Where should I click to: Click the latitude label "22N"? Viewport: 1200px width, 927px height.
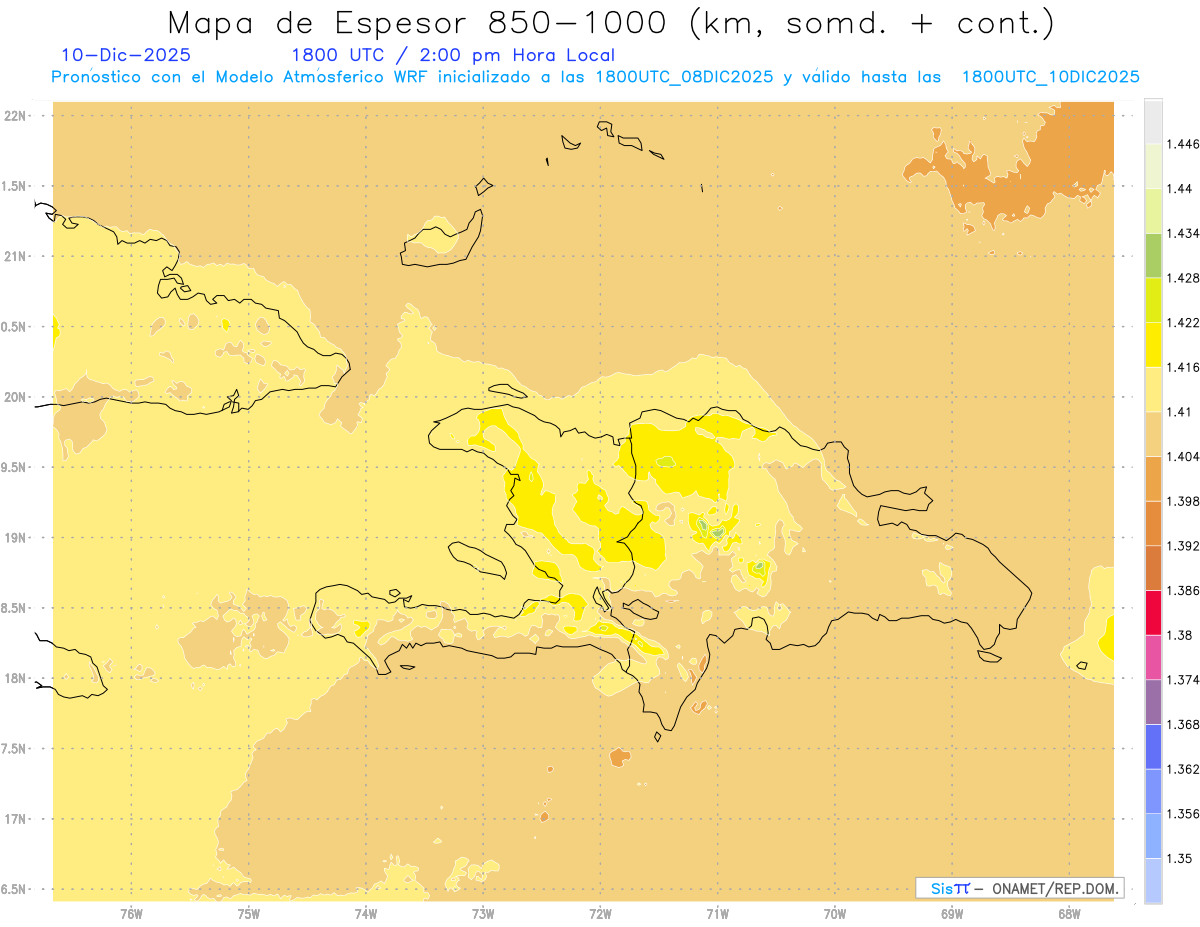click(17, 116)
